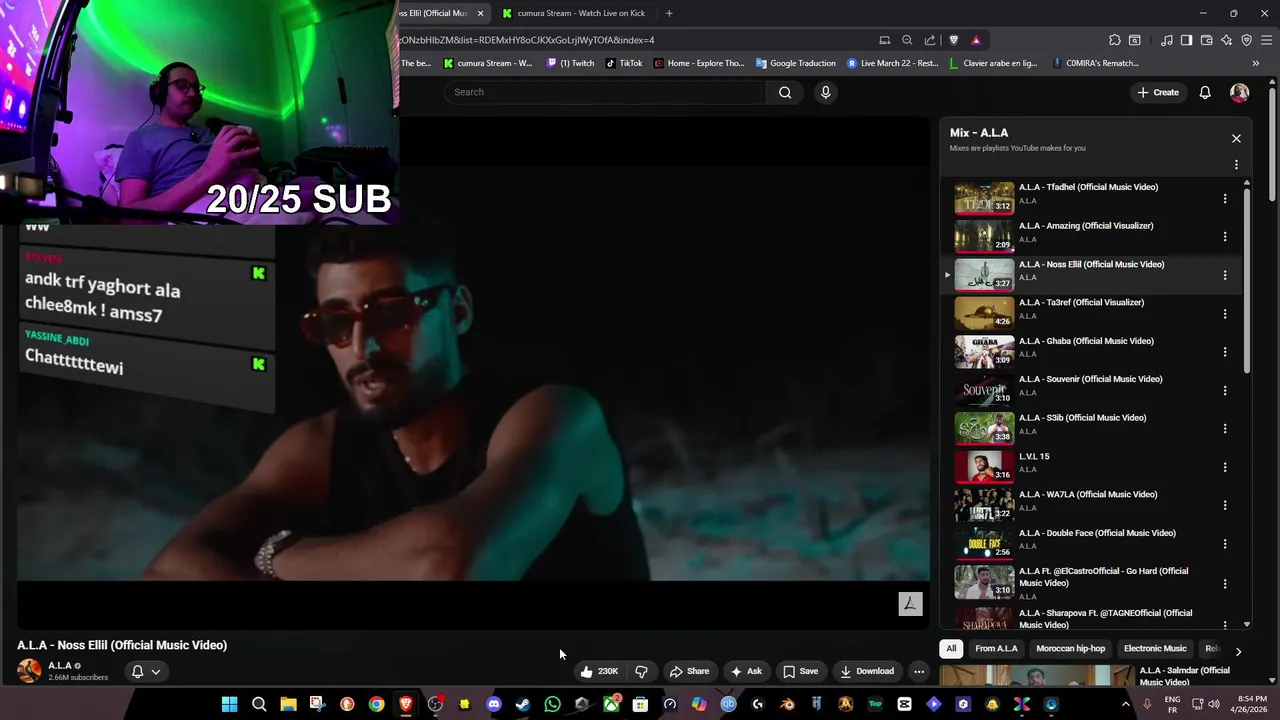Click the Brave Shields lion icon
This screenshot has width=1280, height=720.
tap(953, 40)
